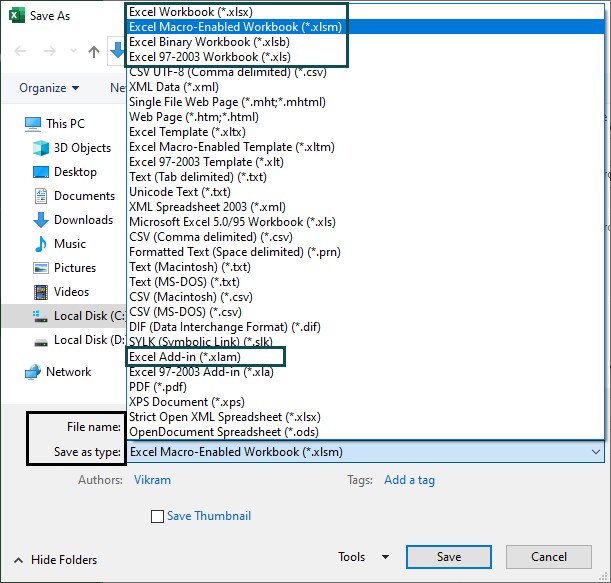Select Local Disk (C:) drive

[x=90, y=316]
